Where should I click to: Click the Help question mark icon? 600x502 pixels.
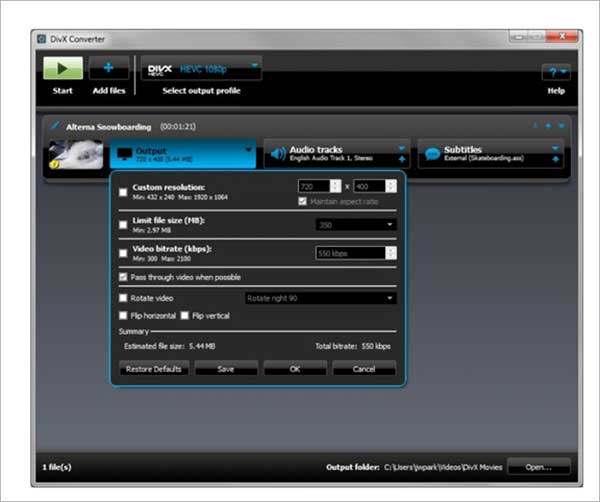[x=553, y=72]
